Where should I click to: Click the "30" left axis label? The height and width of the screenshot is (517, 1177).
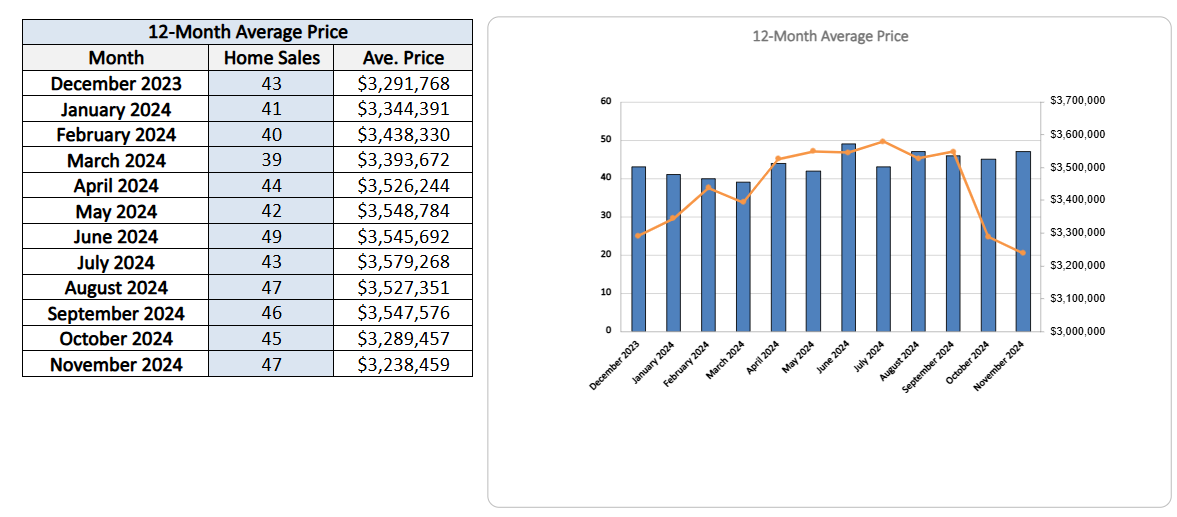(606, 216)
